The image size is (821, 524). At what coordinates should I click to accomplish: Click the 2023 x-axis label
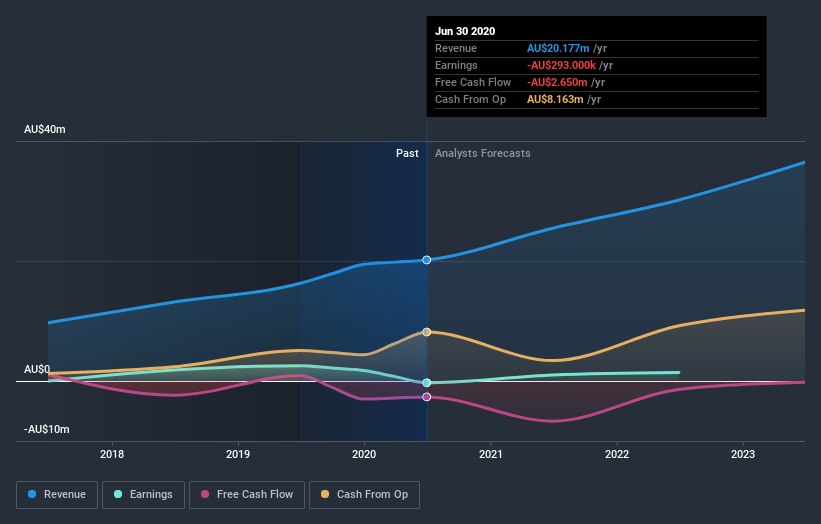pos(743,454)
